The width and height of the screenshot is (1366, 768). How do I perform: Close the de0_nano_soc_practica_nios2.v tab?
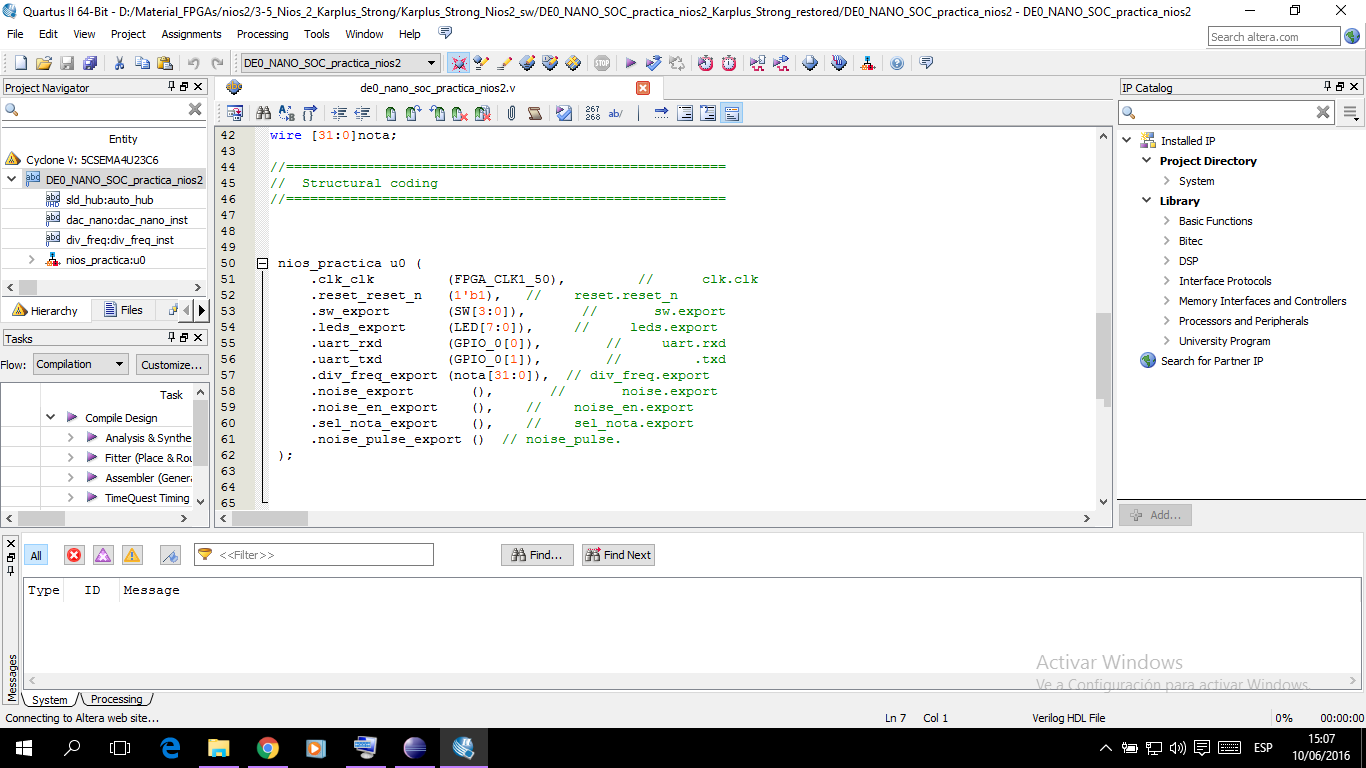coord(643,88)
